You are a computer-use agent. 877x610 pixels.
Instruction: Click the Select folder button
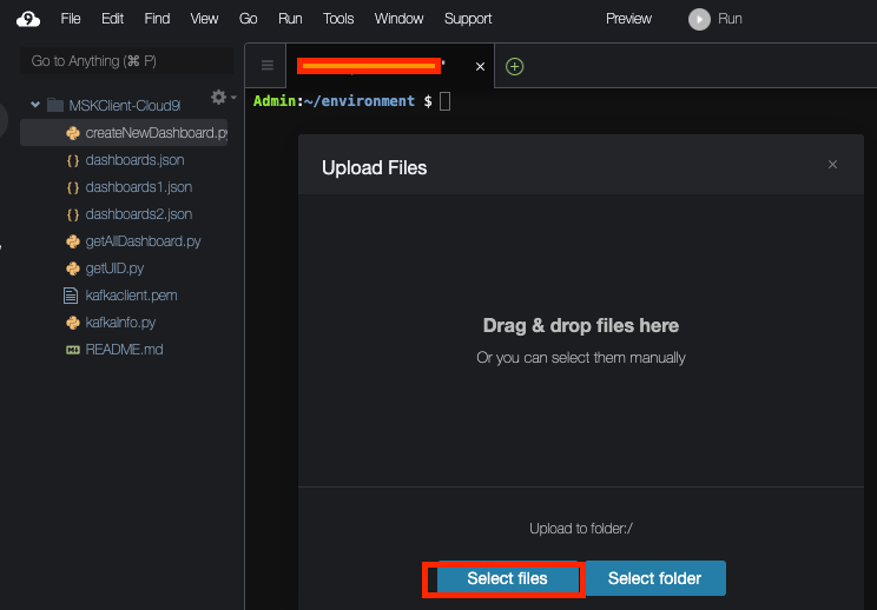coord(655,578)
